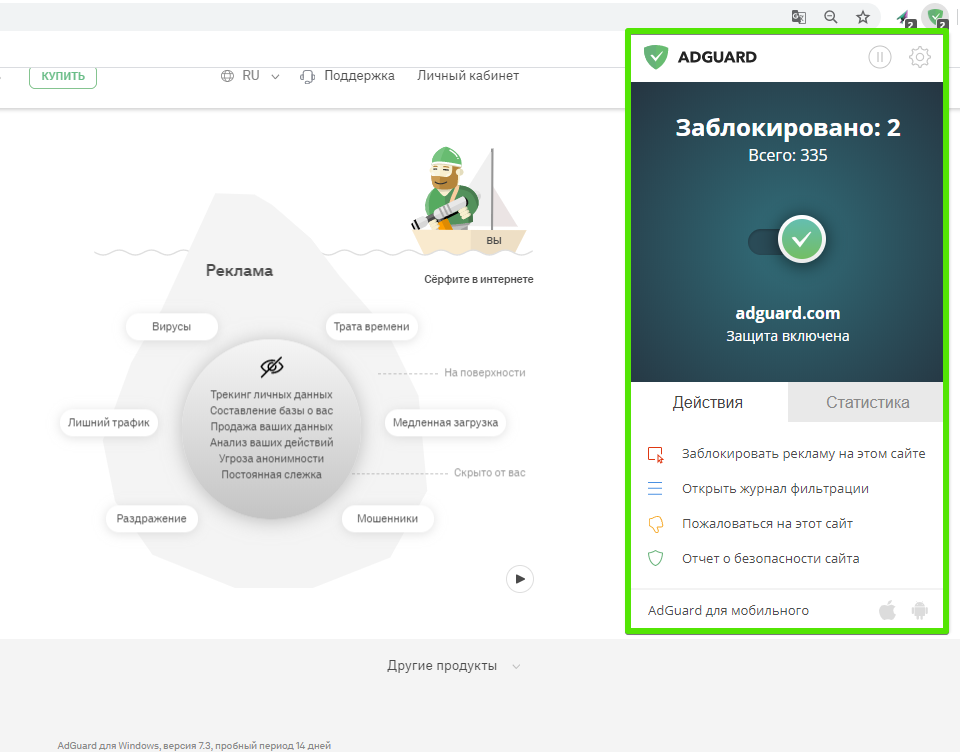Click the Раздражение bubble
Screen dimensions: 960x752
click(151, 519)
